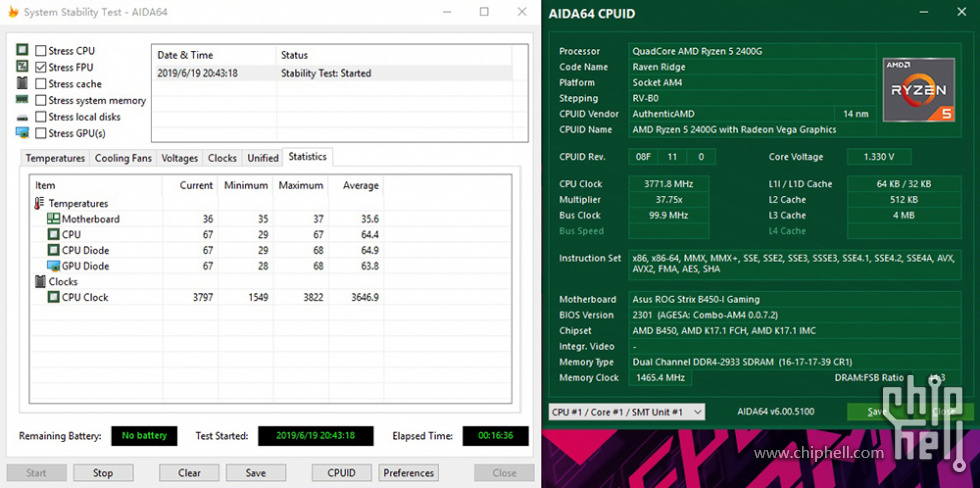
Task: Click the disabled Start button
Action: tap(36, 473)
